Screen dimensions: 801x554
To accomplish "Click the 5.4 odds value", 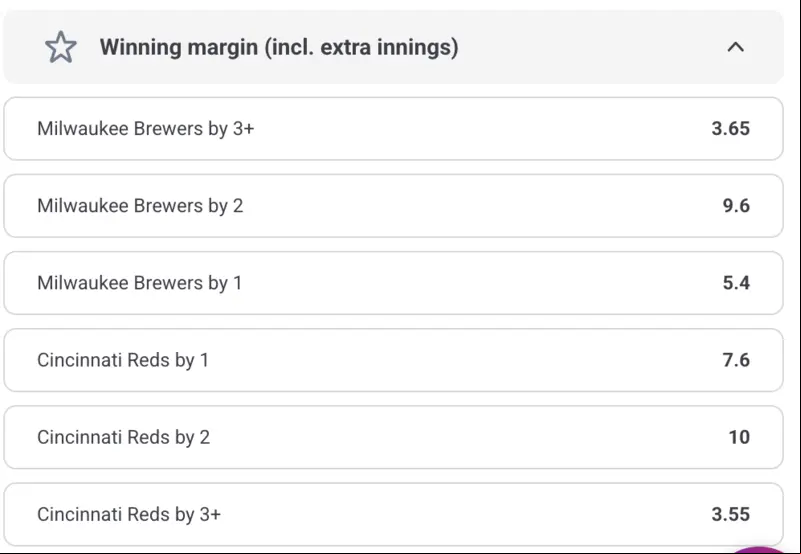I will click(736, 283).
